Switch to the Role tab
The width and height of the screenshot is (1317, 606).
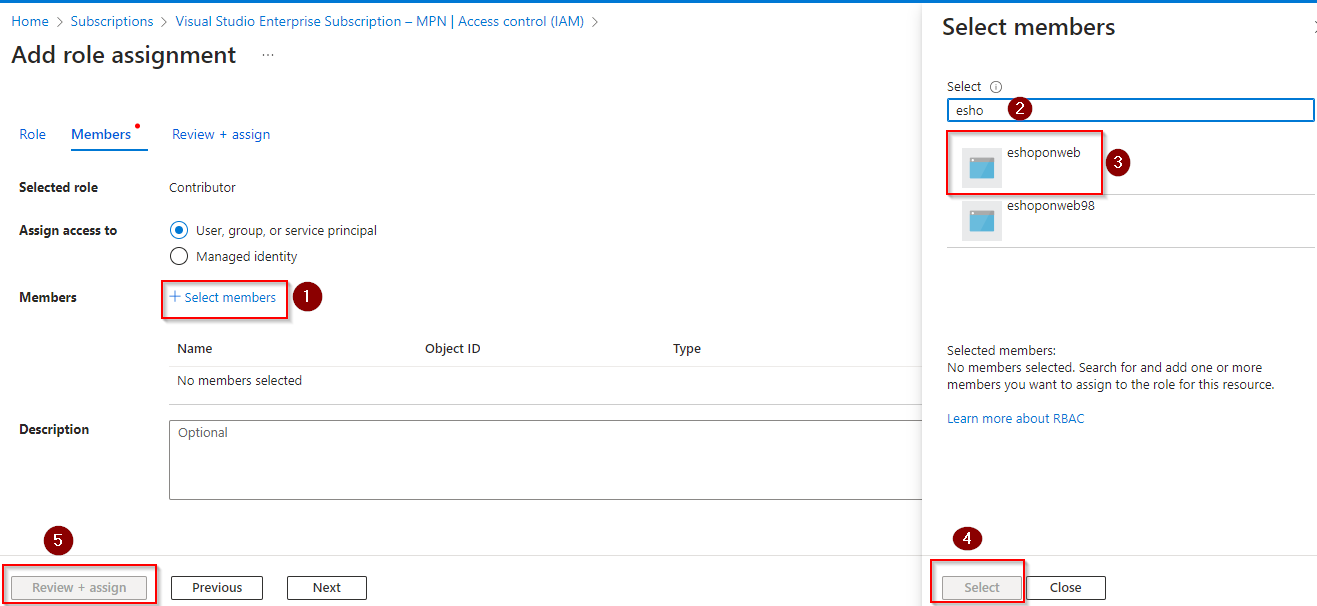tap(33, 134)
